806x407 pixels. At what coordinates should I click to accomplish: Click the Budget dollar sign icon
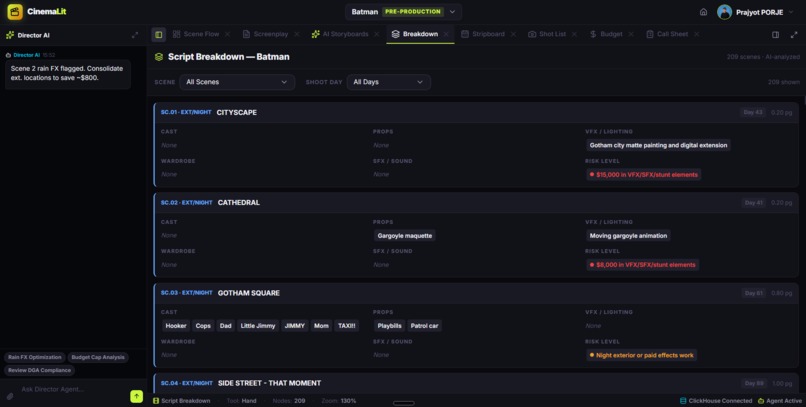(x=593, y=34)
